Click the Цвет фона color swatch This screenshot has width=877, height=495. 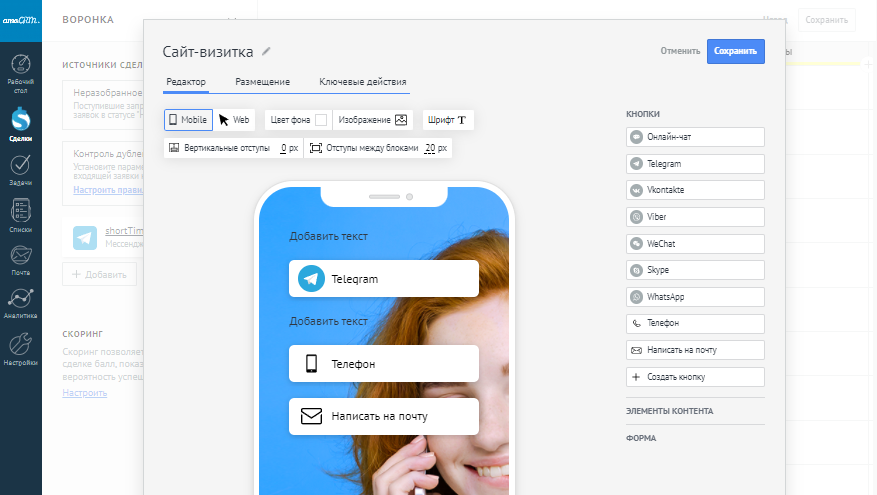click(x=321, y=120)
